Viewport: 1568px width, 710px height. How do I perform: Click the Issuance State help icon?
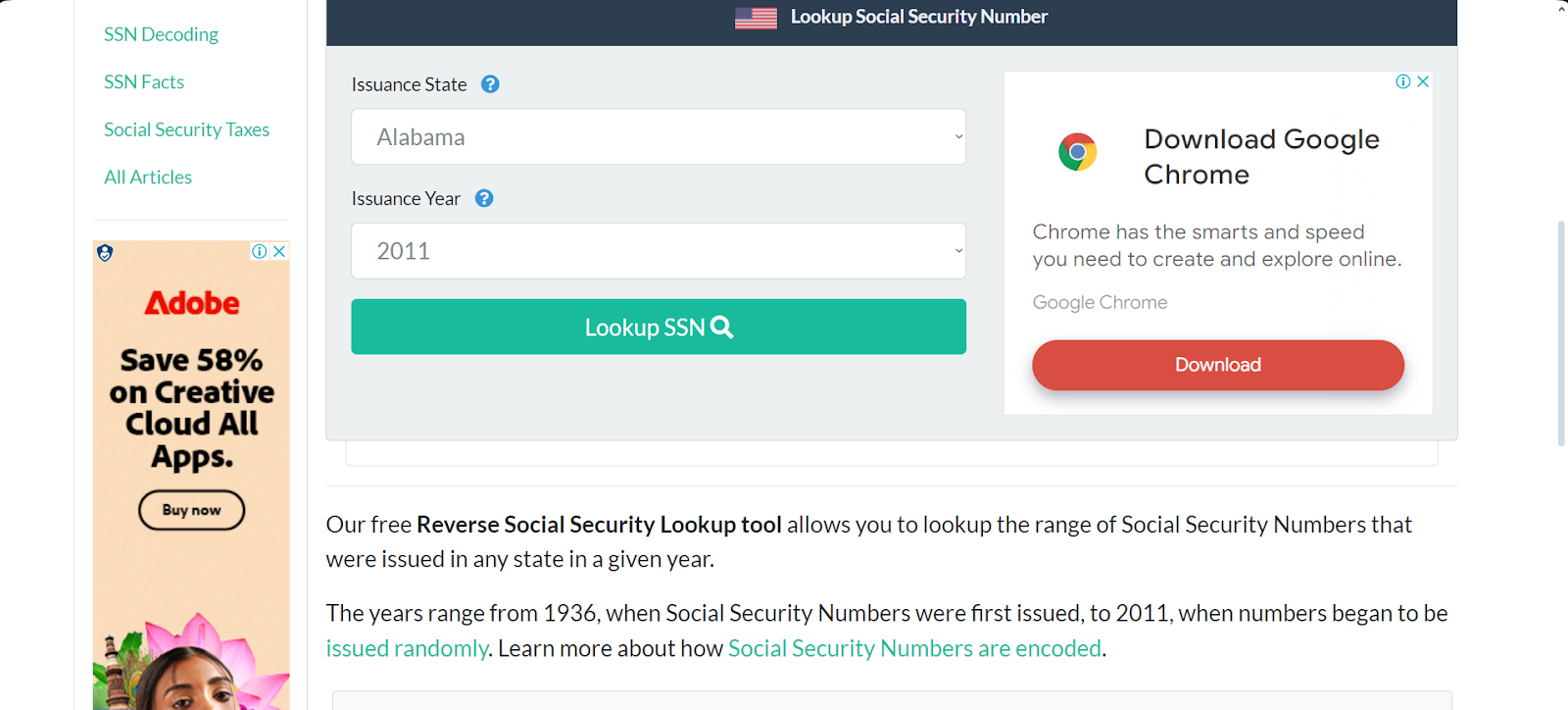[x=490, y=84]
